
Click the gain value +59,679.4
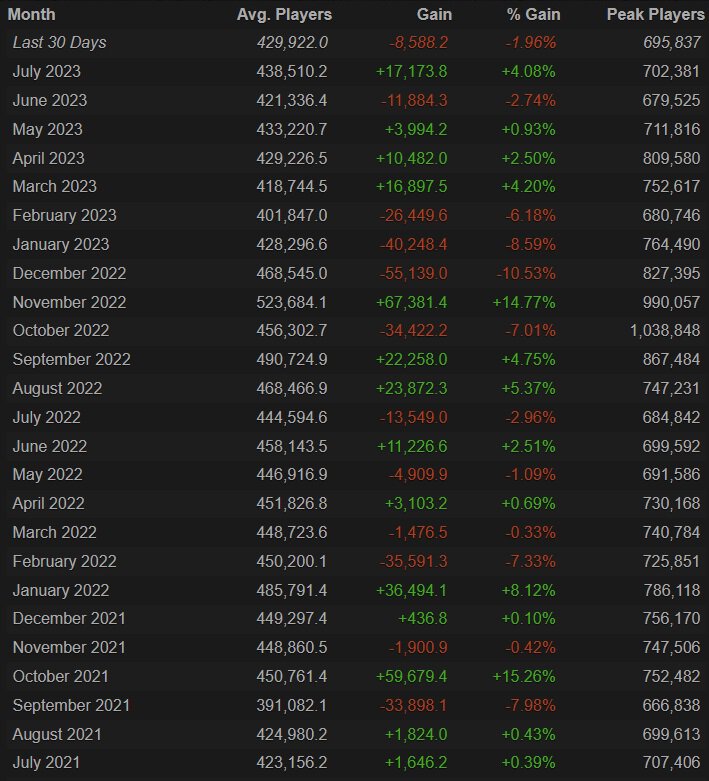[412, 676]
